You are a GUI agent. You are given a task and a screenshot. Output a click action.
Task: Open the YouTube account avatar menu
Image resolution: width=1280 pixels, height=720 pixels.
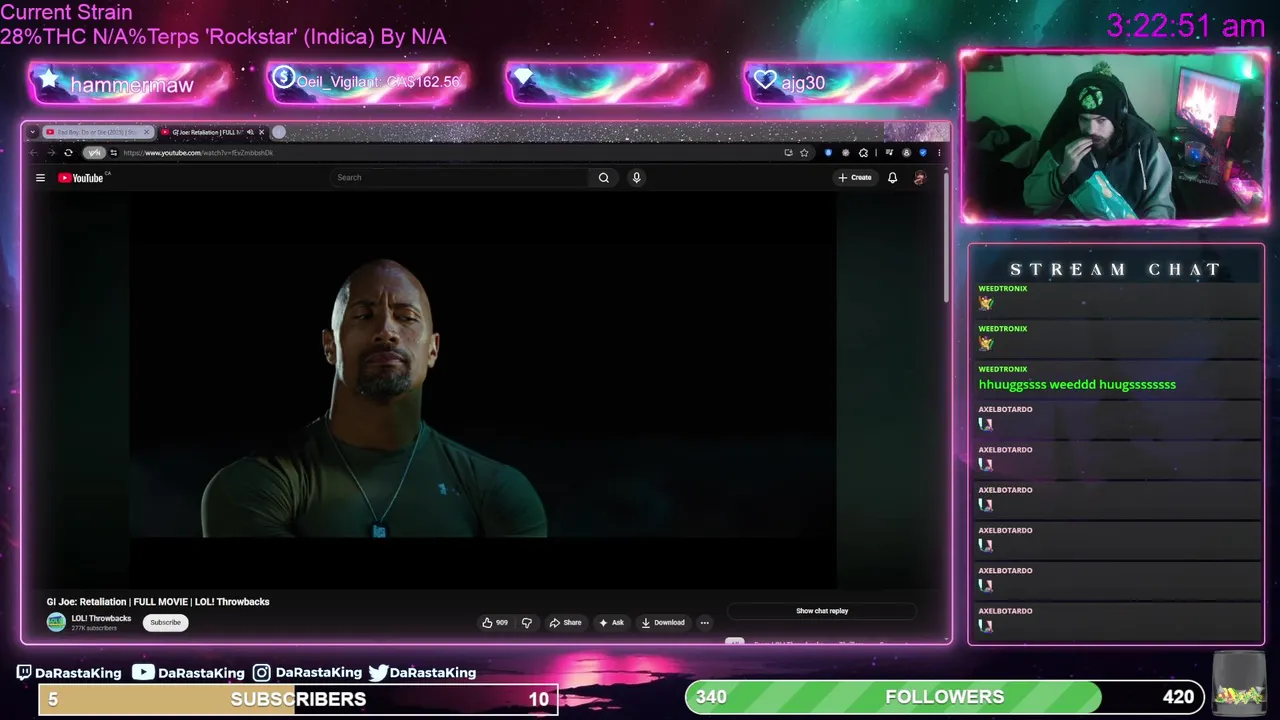click(919, 178)
